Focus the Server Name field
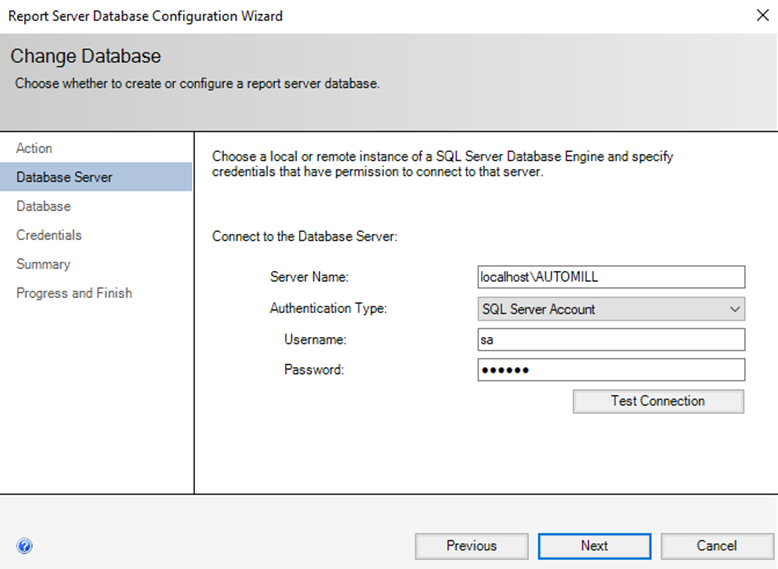Image resolution: width=778 pixels, height=569 pixels. pos(611,277)
